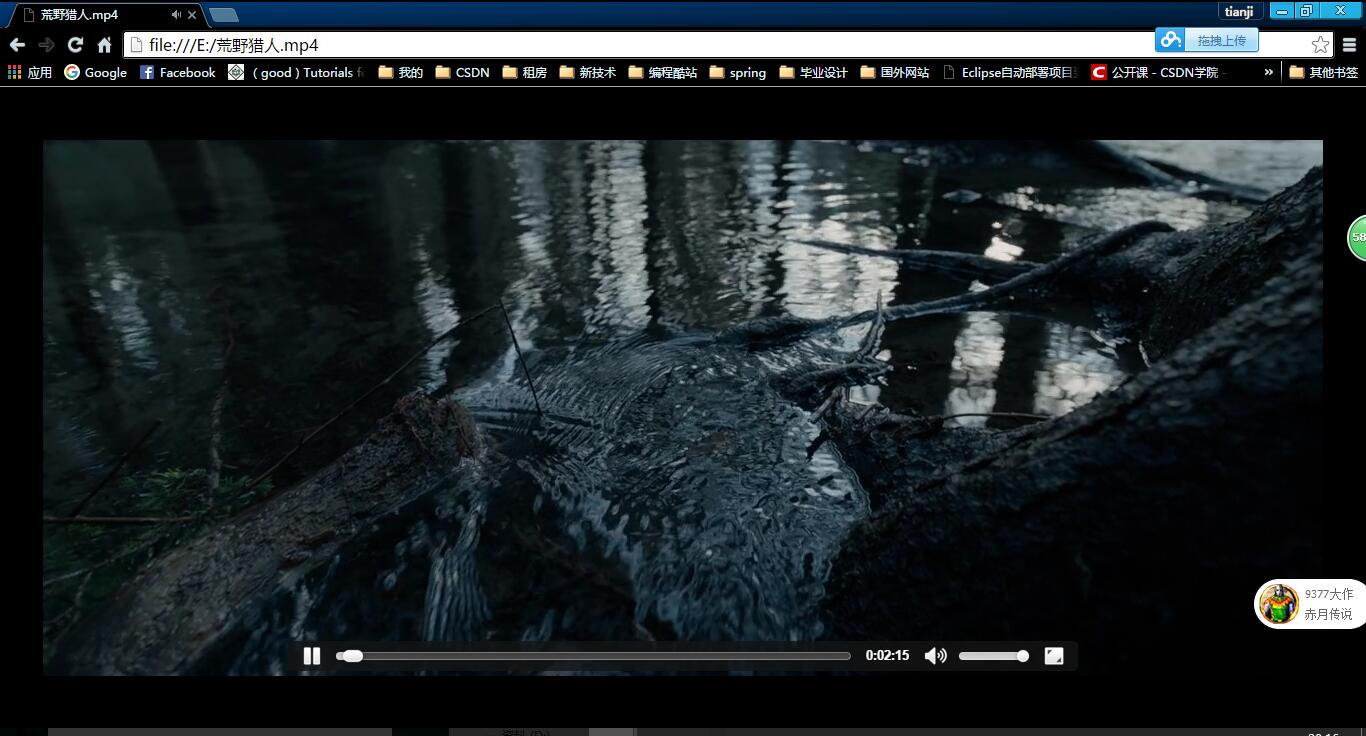Open the 编程酷站 bookmark folder
1366x736 pixels.
[x=663, y=72]
